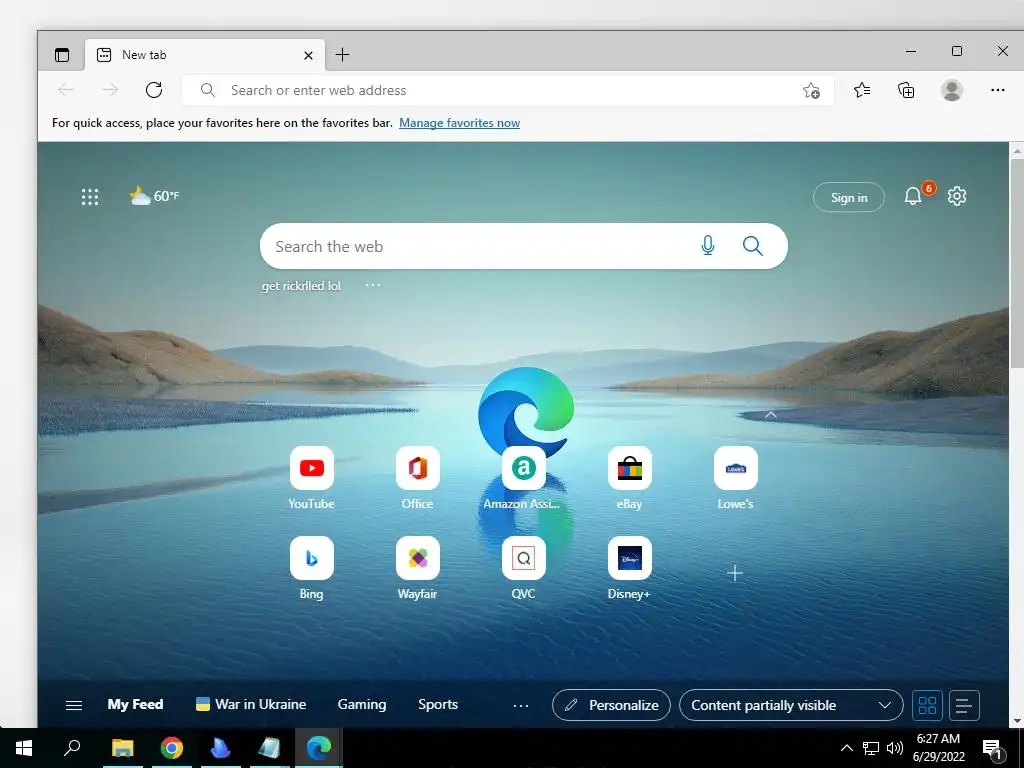Image resolution: width=1024 pixels, height=768 pixels.
Task: Click the Search the web box
Action: coord(524,246)
